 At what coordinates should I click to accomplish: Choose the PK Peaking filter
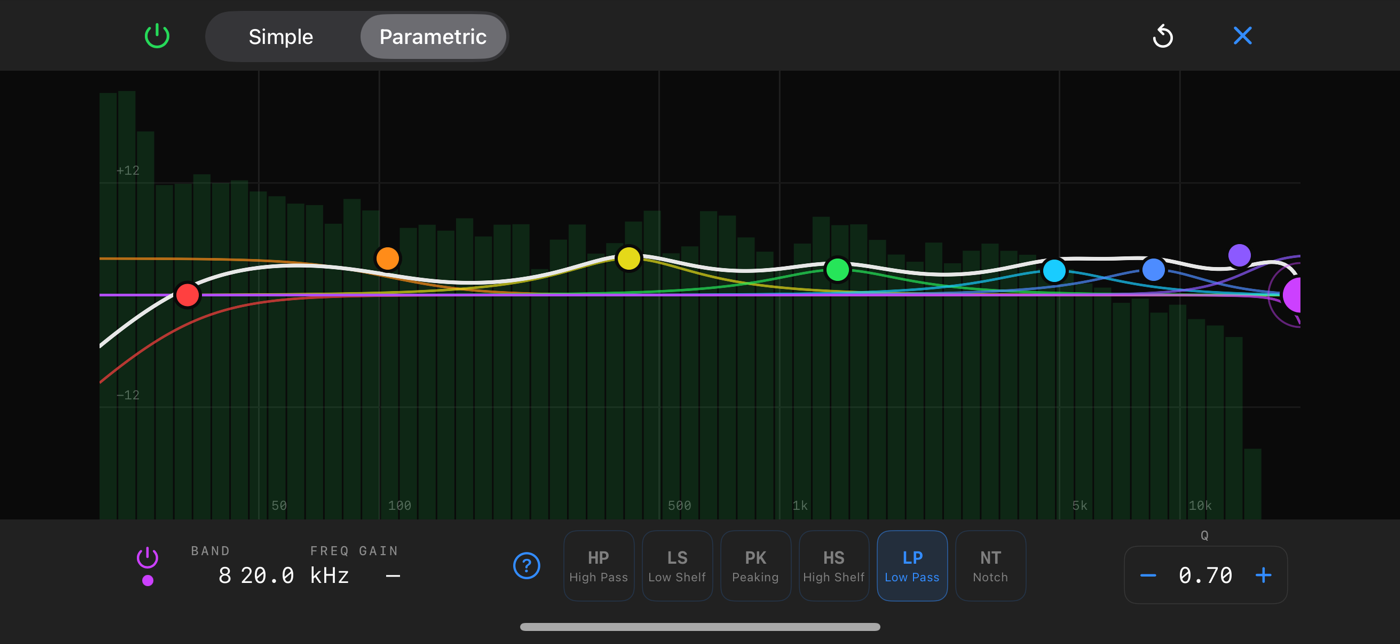(755, 566)
